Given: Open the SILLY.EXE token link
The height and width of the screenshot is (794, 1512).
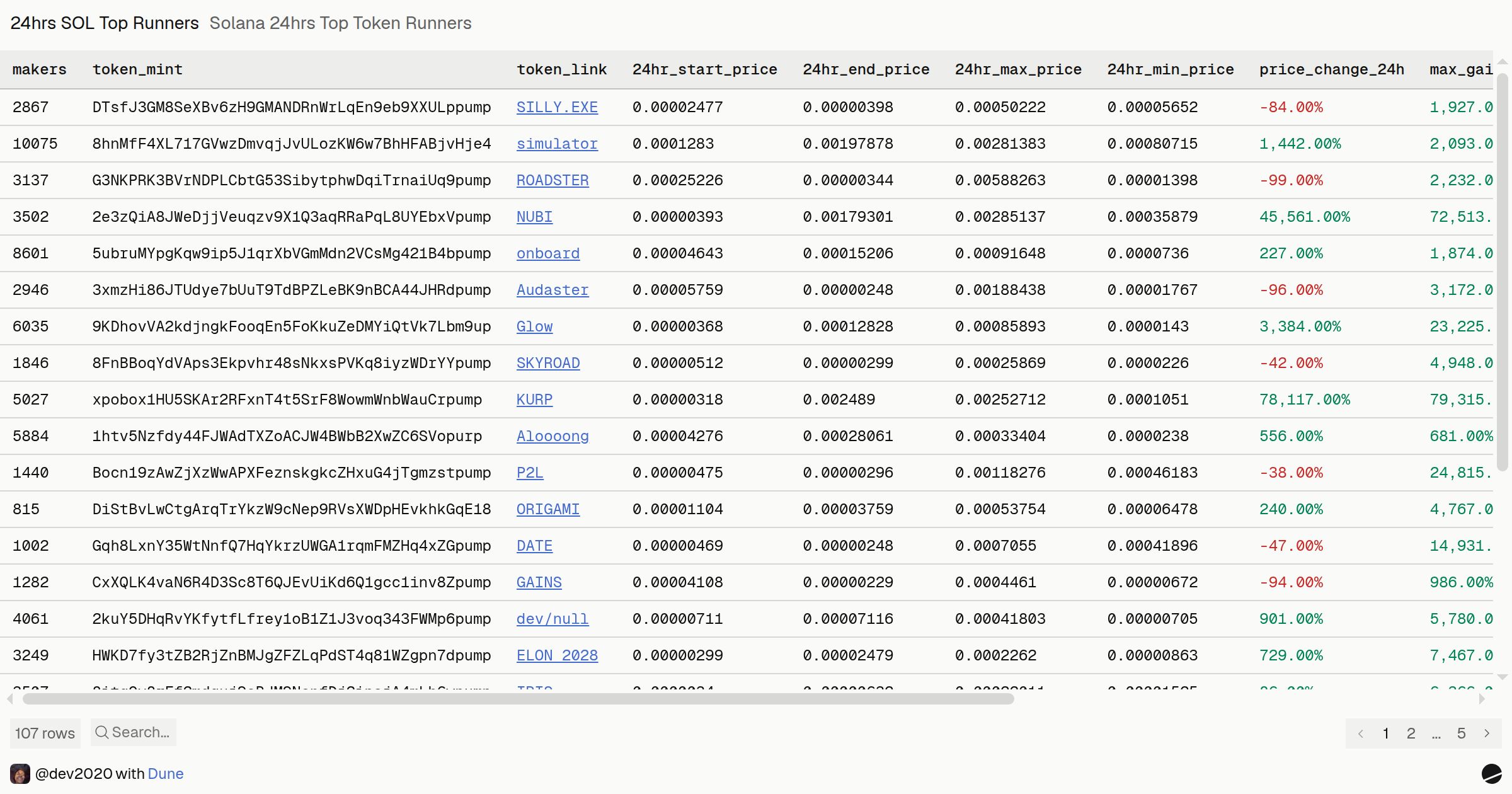Looking at the screenshot, I should pos(557,107).
